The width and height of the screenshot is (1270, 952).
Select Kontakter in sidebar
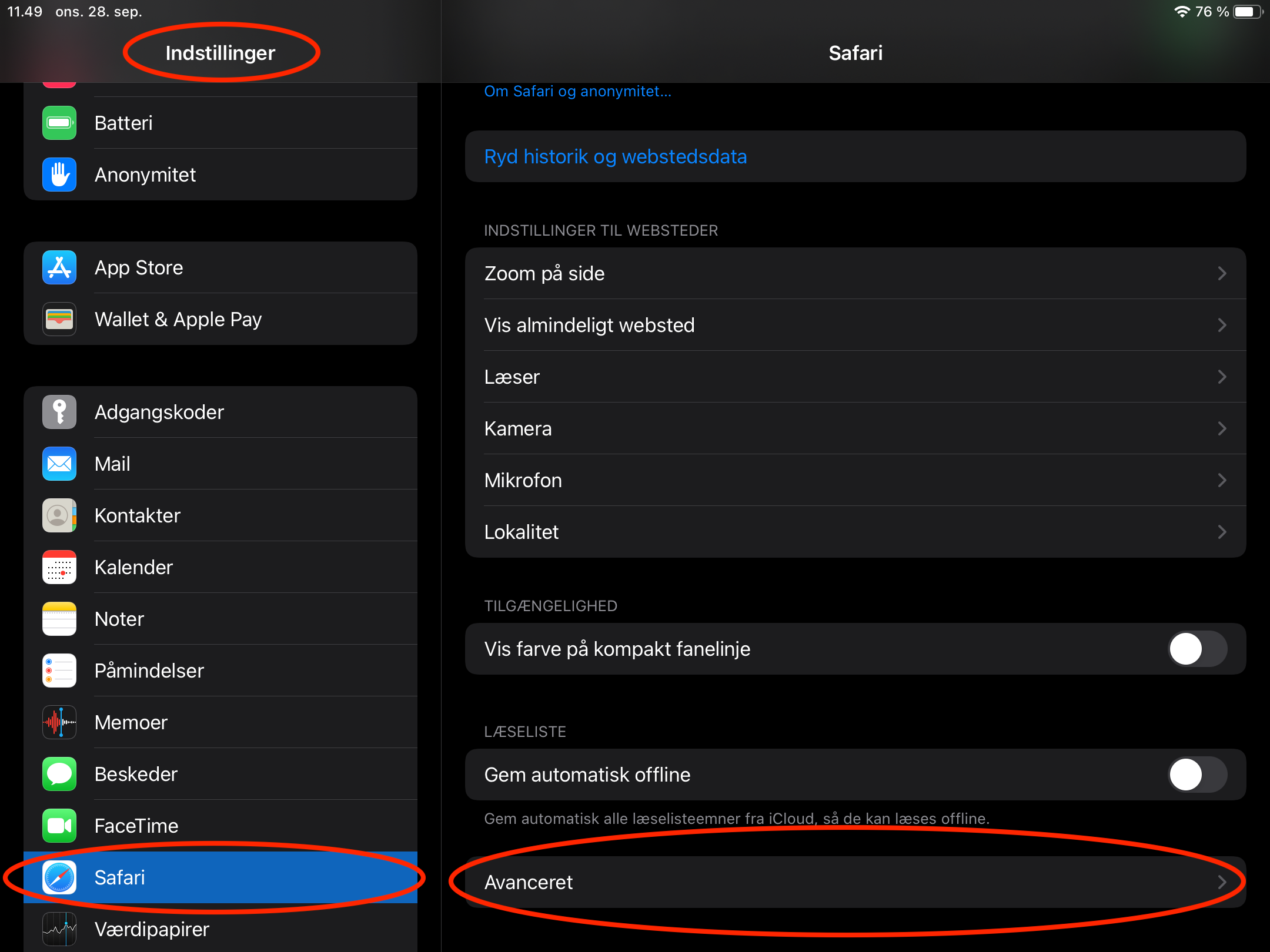220,515
